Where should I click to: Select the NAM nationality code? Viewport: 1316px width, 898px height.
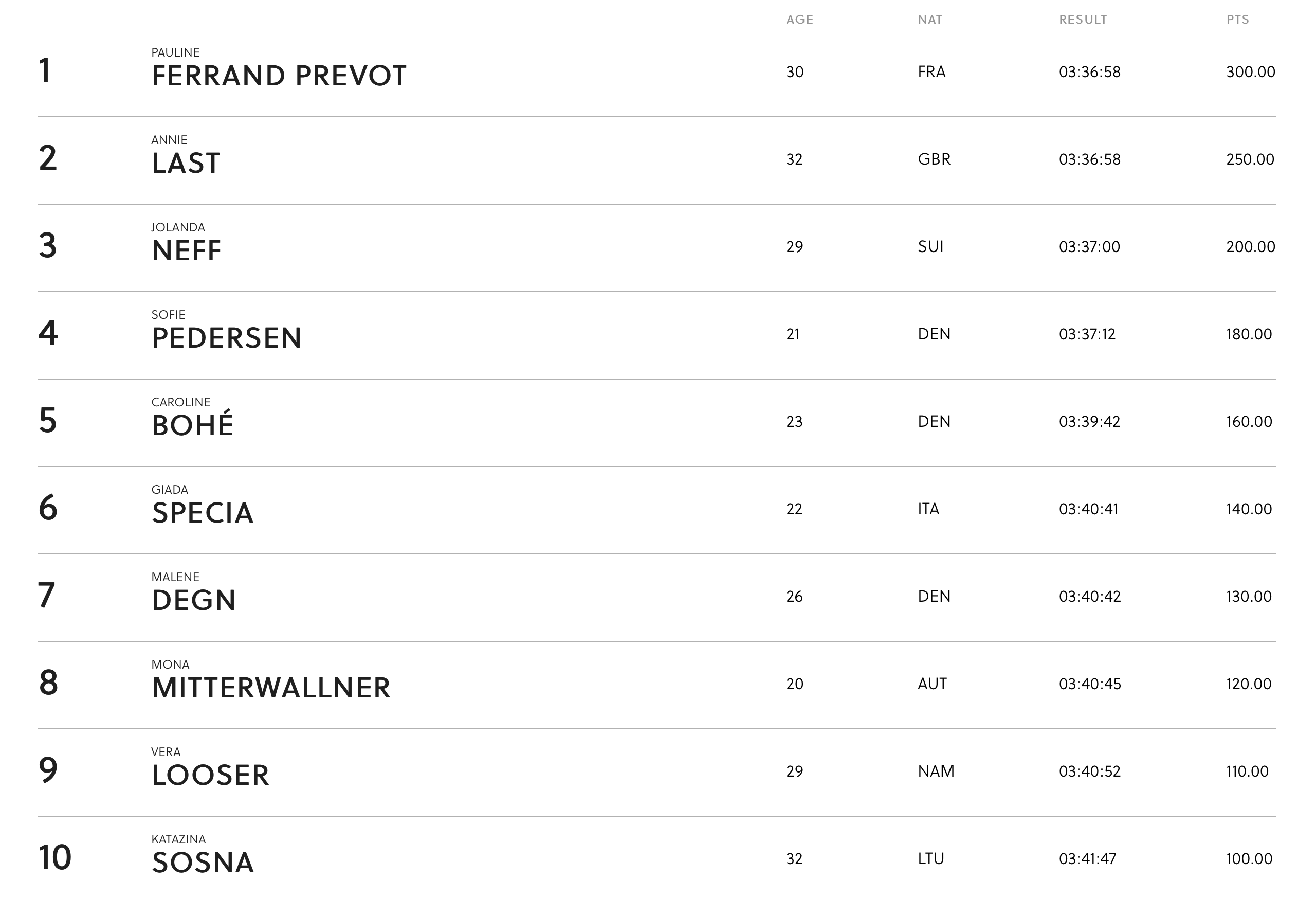point(936,771)
